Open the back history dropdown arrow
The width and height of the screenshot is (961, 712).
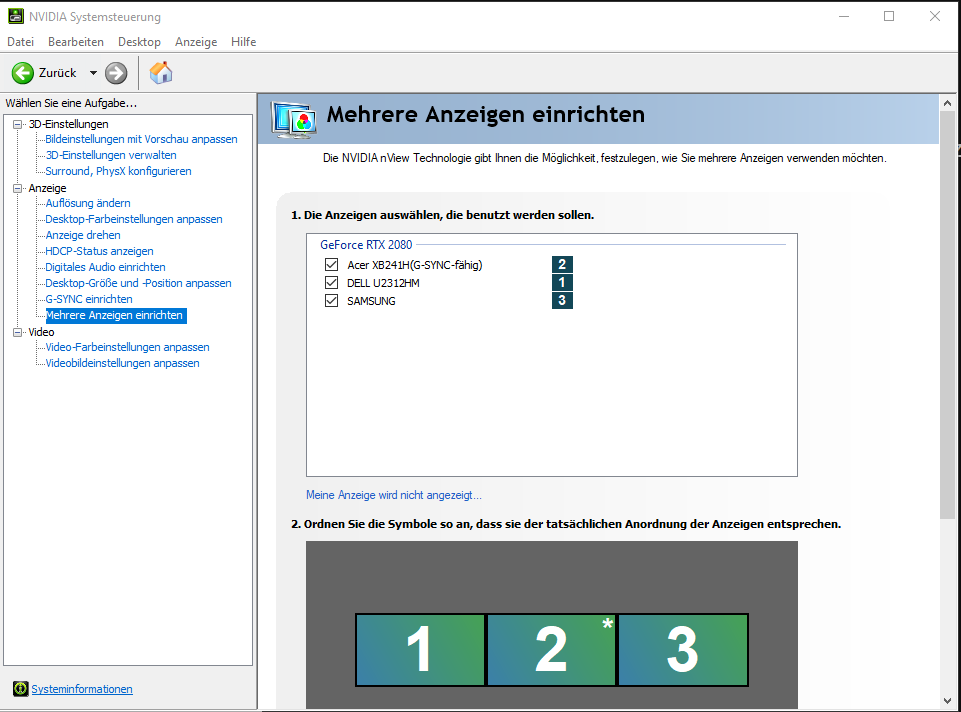click(x=93, y=73)
